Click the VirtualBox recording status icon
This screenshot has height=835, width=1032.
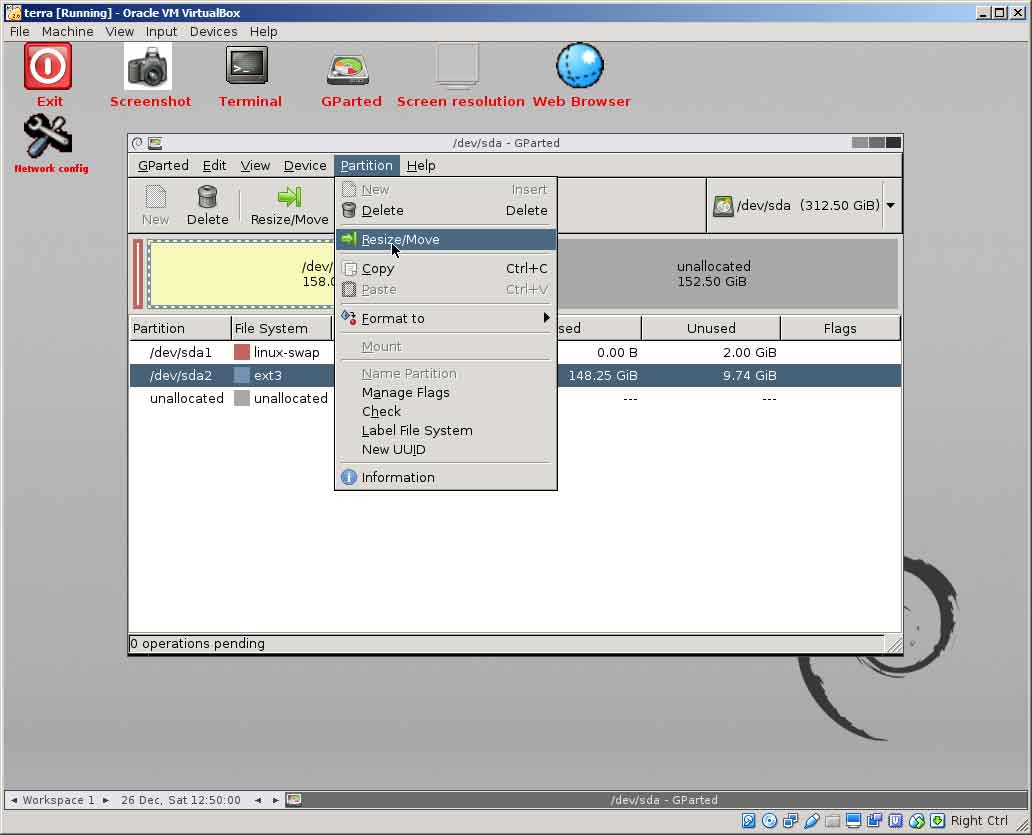coord(875,821)
